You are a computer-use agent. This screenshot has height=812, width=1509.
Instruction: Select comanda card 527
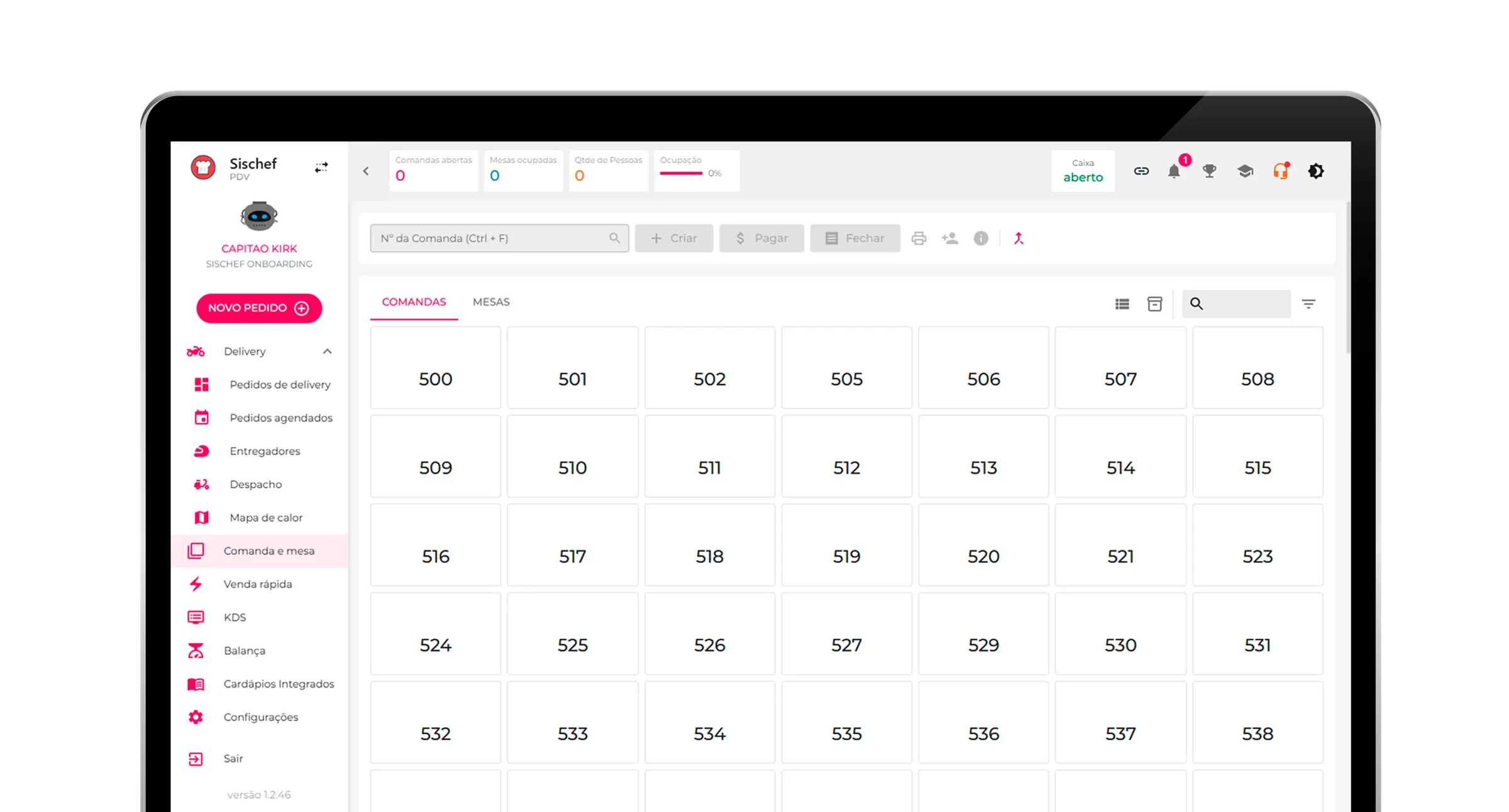point(846,634)
